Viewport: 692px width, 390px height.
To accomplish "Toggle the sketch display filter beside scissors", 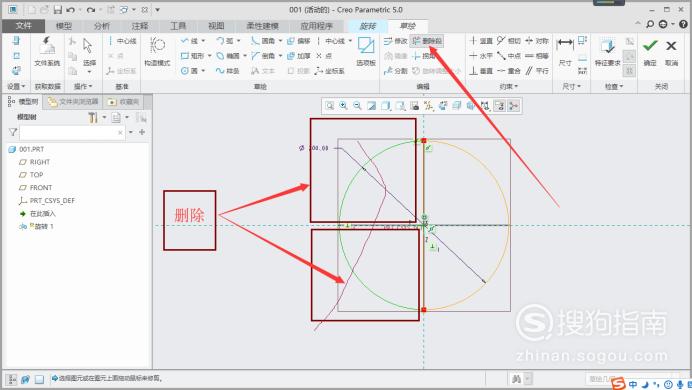I will [x=500, y=106].
